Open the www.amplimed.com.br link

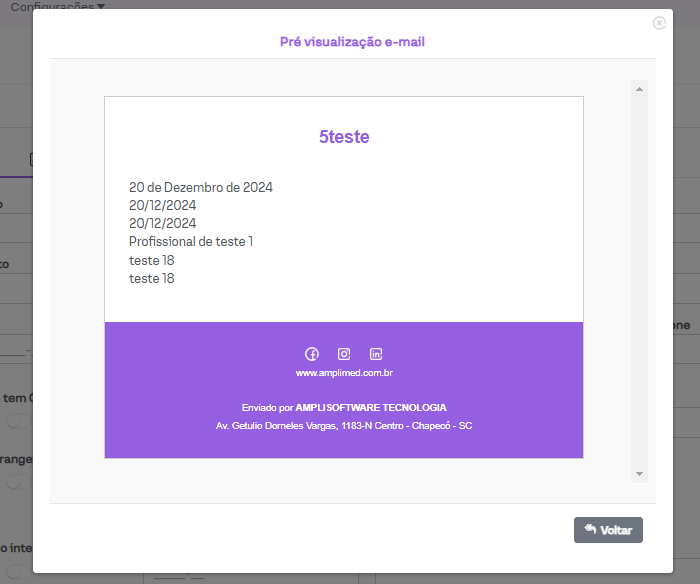click(x=343, y=373)
